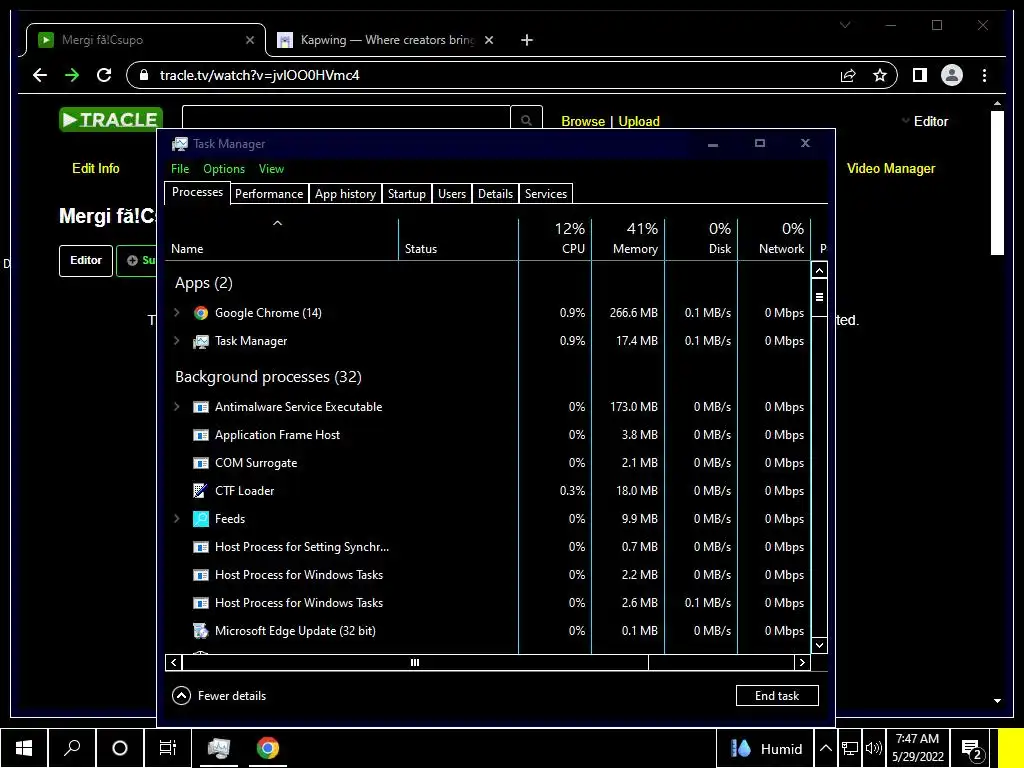The height and width of the screenshot is (768, 1024).
Task: Click in the Tracle search input field
Action: pos(346,119)
